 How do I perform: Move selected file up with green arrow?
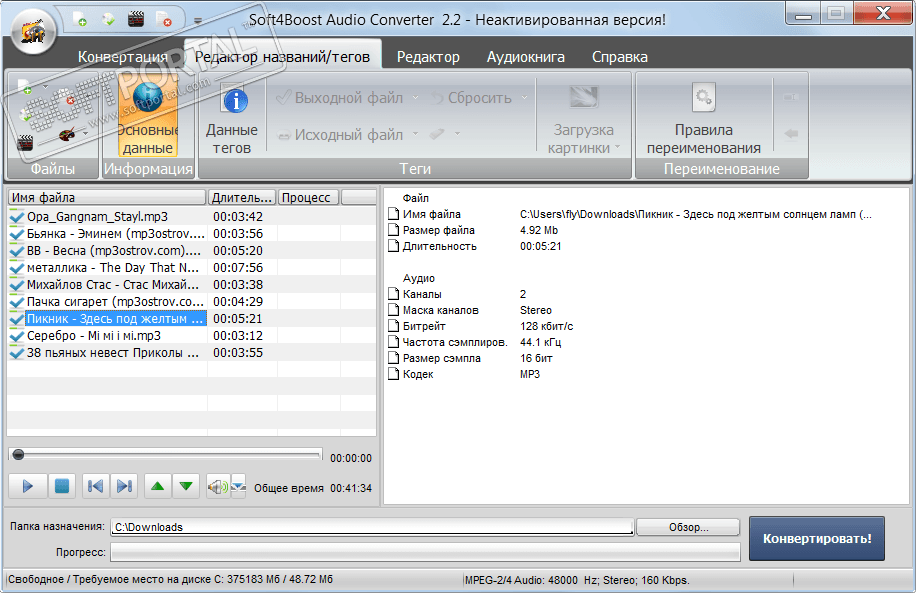click(x=158, y=486)
